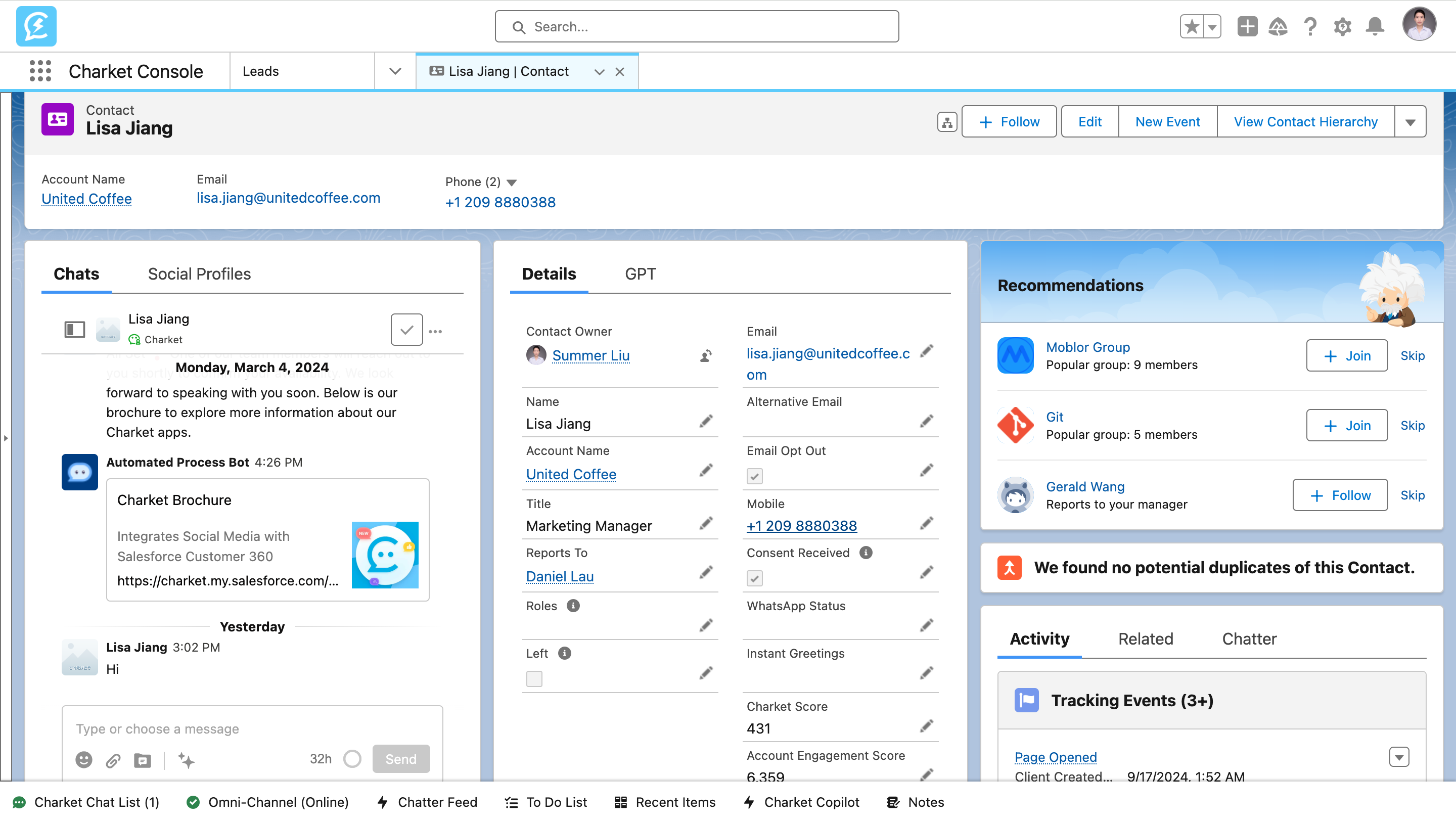Open Charket Chat List utility
This screenshot has width=1456, height=822.
[86, 802]
